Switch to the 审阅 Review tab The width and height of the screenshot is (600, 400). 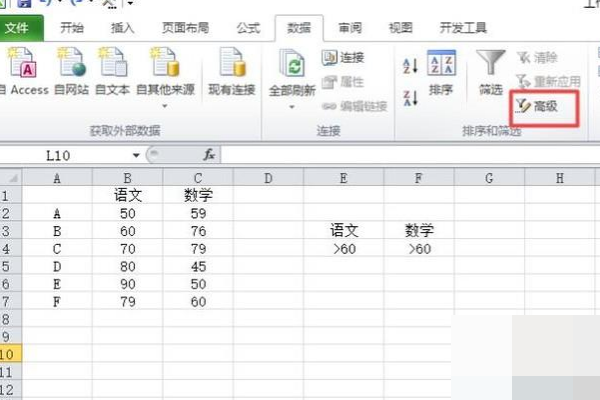point(350,28)
